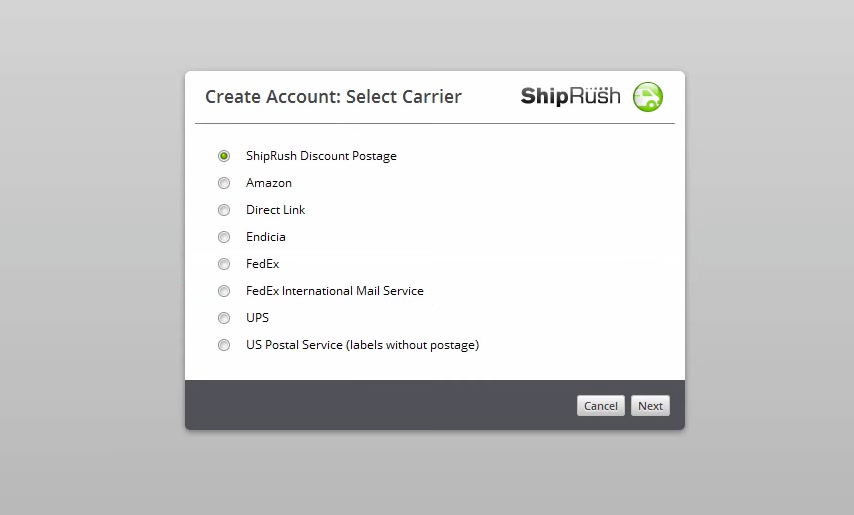The width and height of the screenshot is (854, 515).
Task: Choose FedEx International Mail Service radio button
Action: [224, 291]
